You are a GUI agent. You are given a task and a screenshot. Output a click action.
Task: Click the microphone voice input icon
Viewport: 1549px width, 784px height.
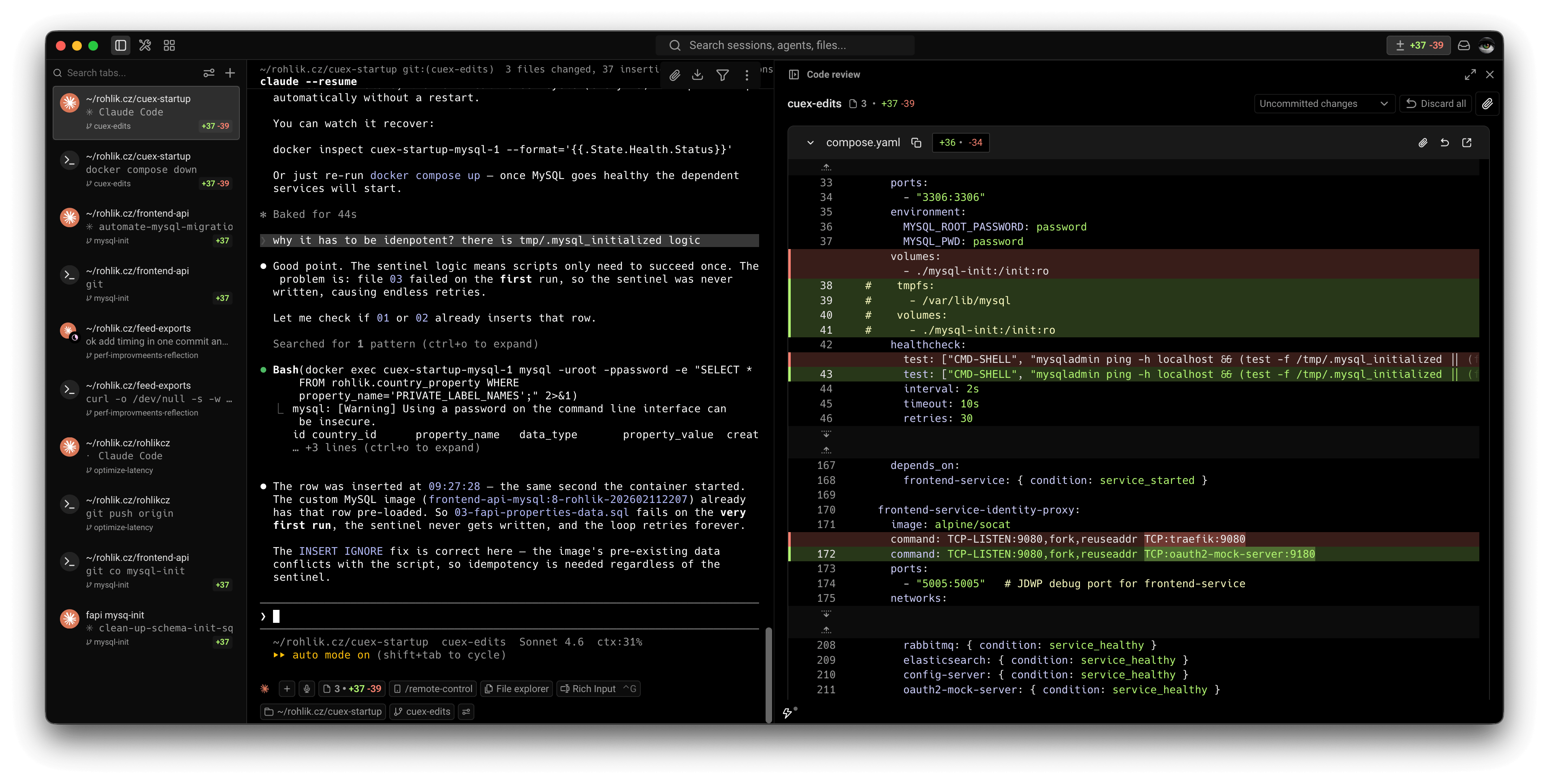[x=307, y=688]
